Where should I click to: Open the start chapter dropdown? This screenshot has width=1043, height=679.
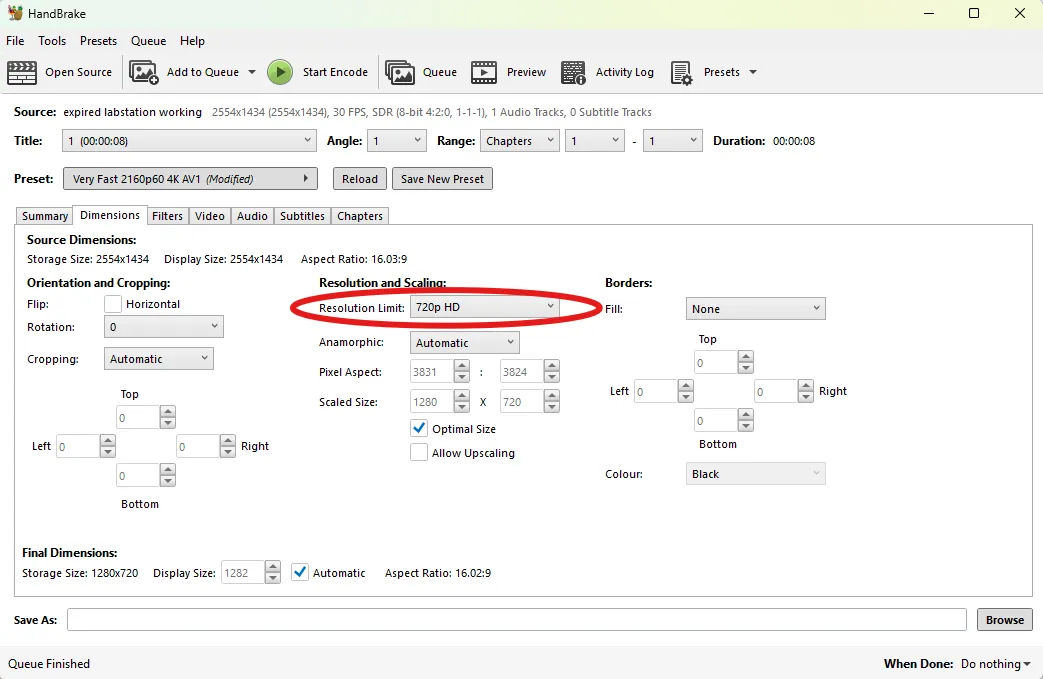click(595, 141)
